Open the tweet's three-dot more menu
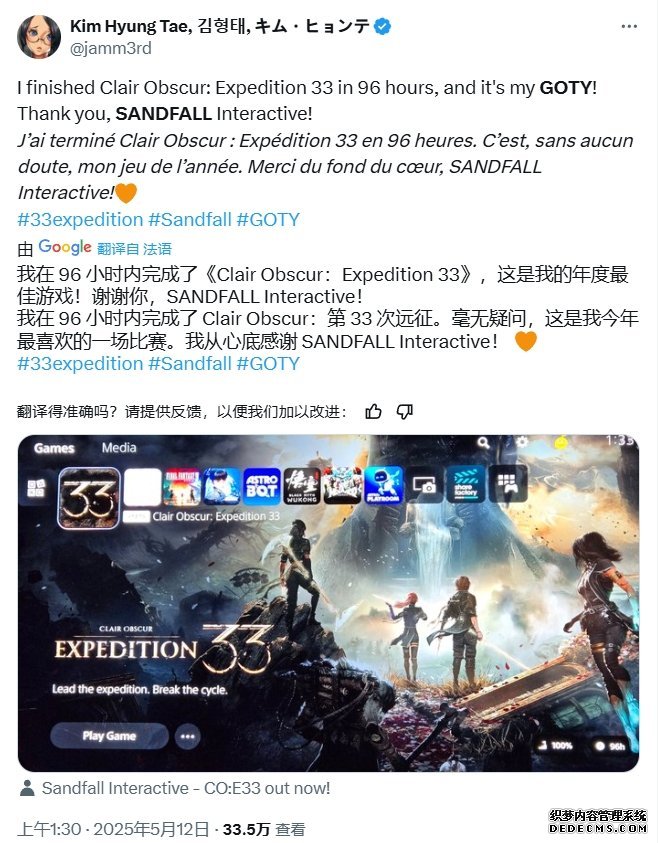 [x=628, y=27]
